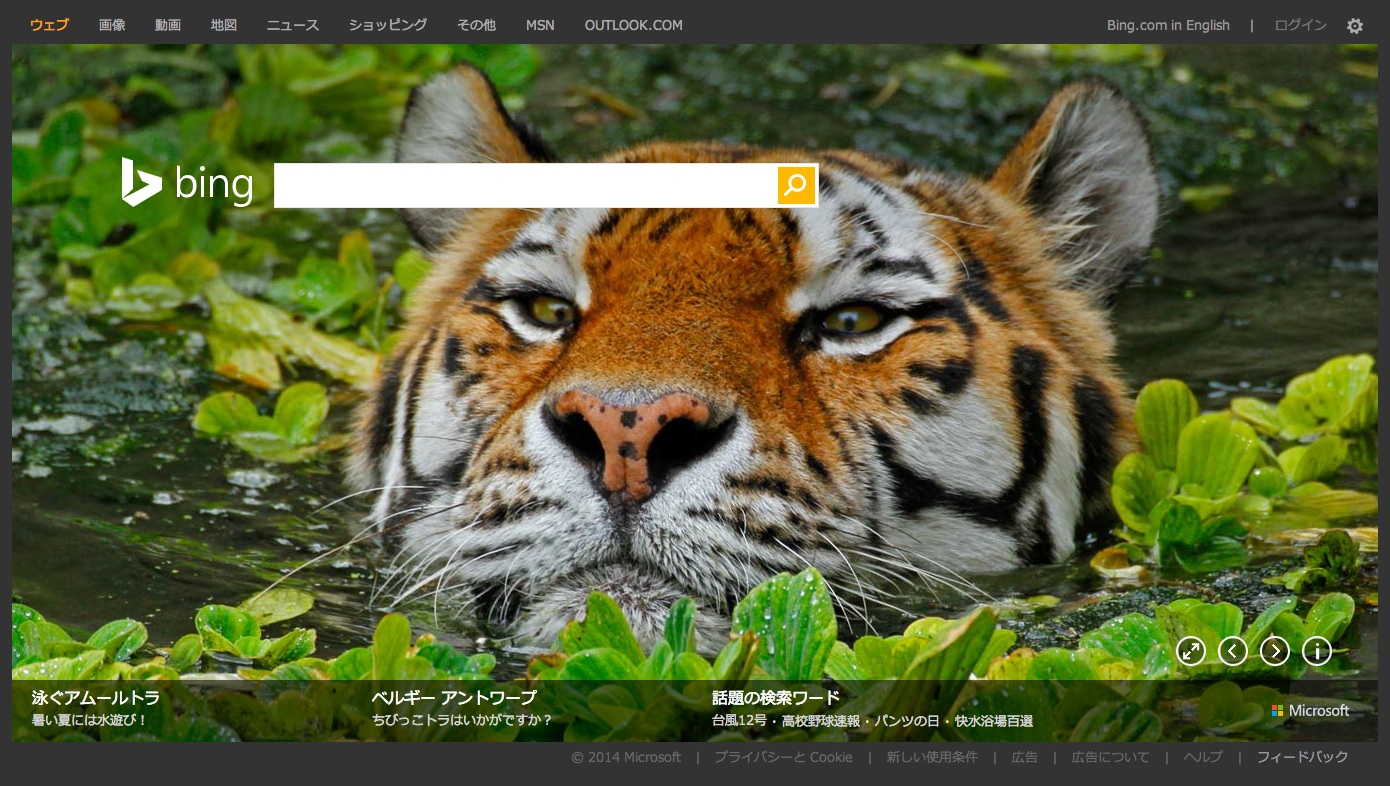Show previous background image with left arrow
Image resolution: width=1390 pixels, height=786 pixels.
(x=1232, y=651)
